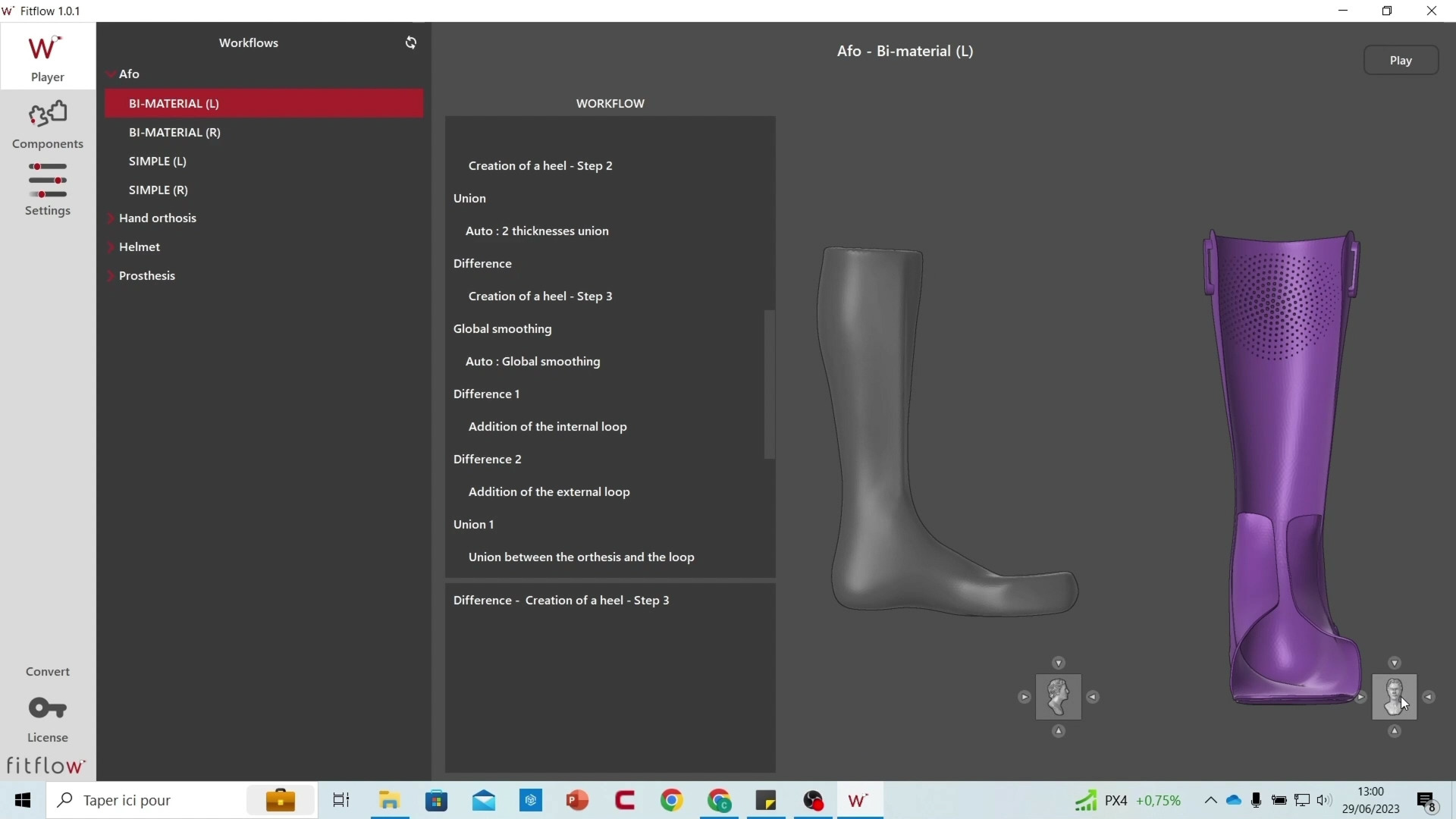Click the License key icon
This screenshot has width=1456, height=819.
click(47, 709)
